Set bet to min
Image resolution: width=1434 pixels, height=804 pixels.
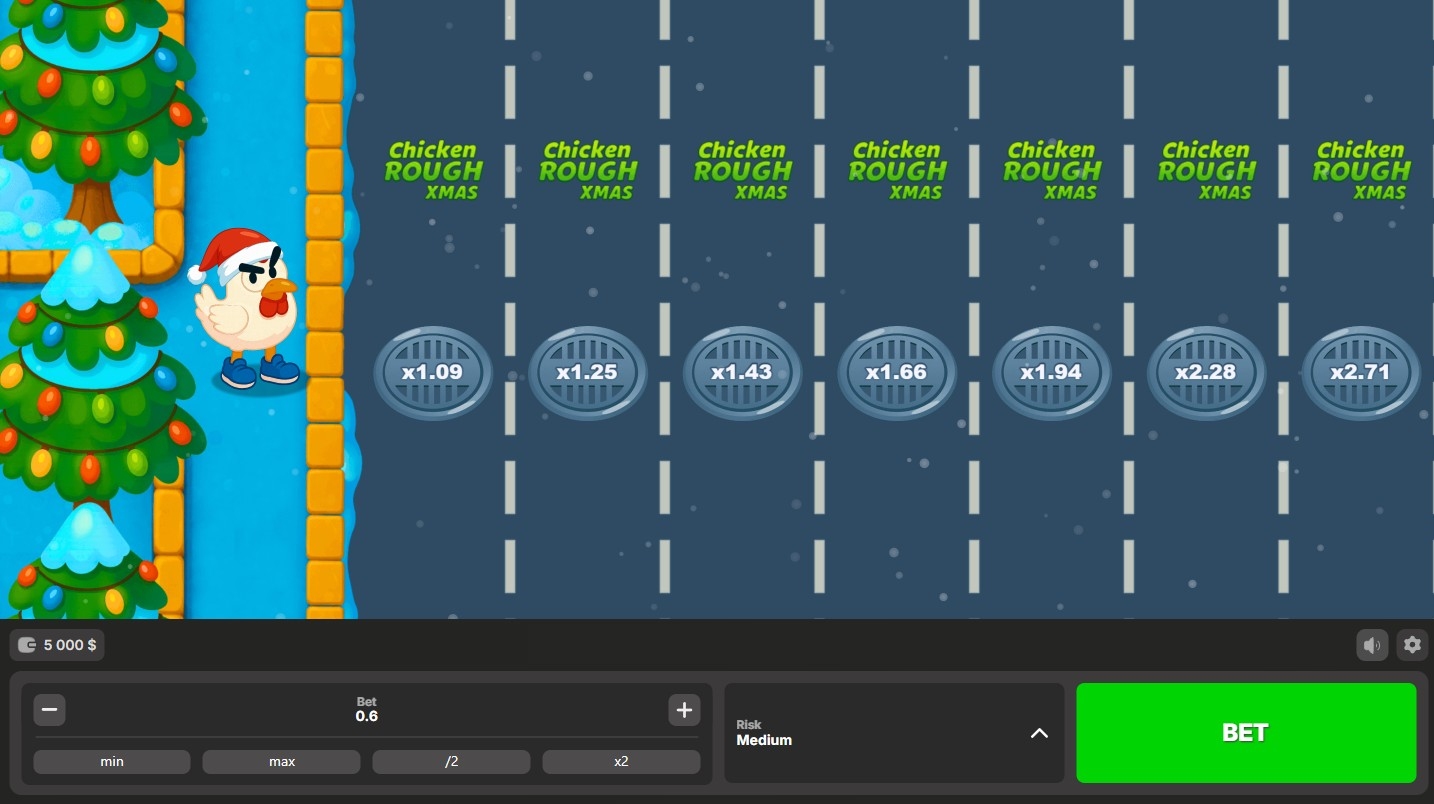tap(112, 762)
